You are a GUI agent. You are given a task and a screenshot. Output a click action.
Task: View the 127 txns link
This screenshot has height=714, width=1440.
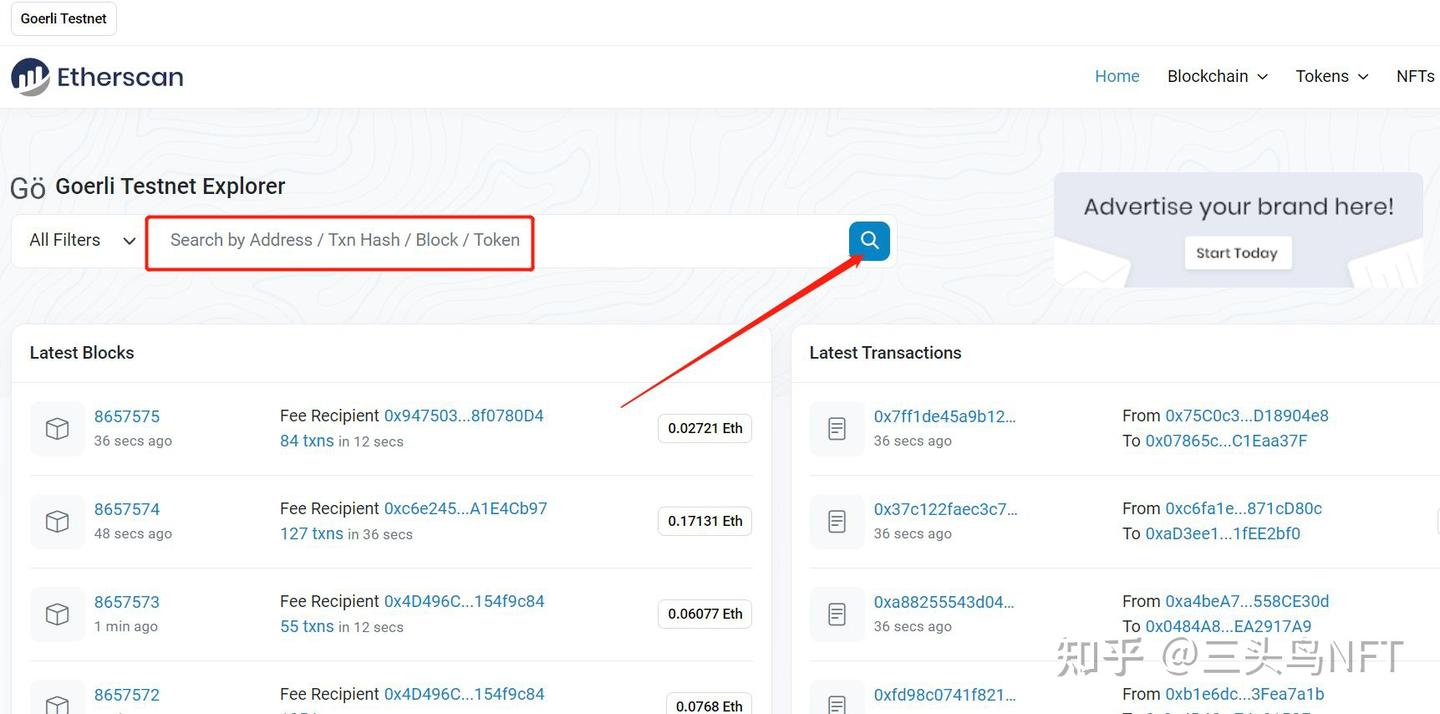point(312,534)
